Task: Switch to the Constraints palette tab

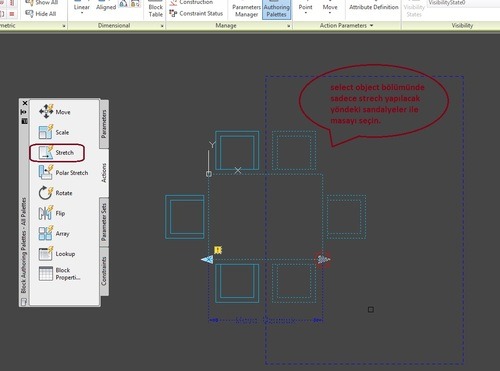Action: 104,271
